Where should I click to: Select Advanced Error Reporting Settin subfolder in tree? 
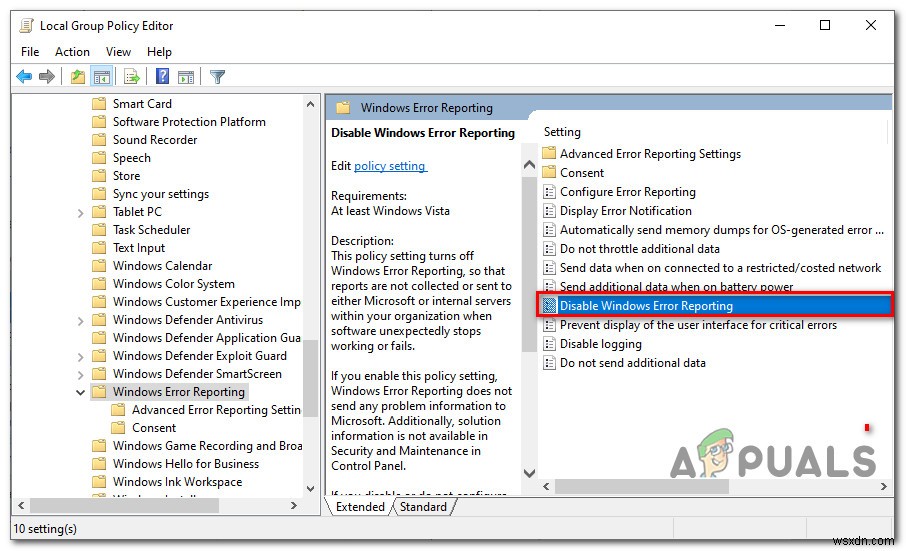click(216, 410)
